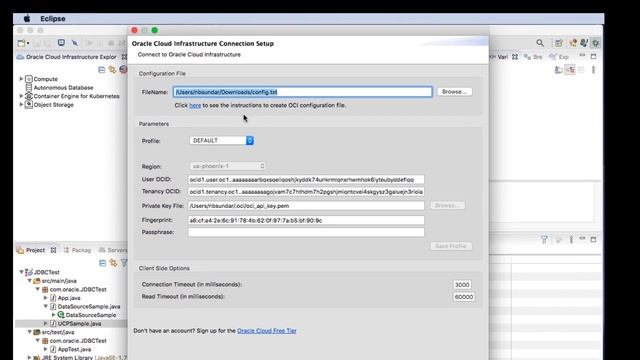
Task: Click Show Type Names icon in Variables view
Action: tap(559, 70)
